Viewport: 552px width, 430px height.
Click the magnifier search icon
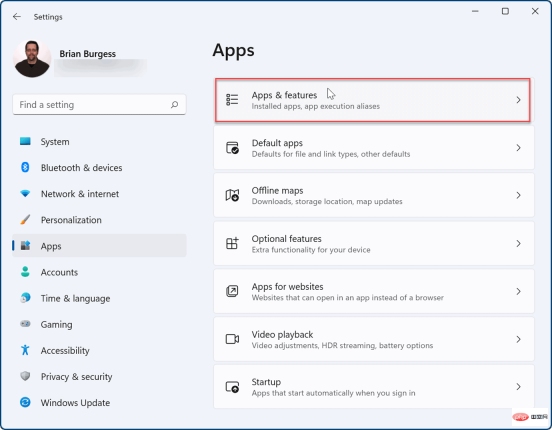point(174,105)
